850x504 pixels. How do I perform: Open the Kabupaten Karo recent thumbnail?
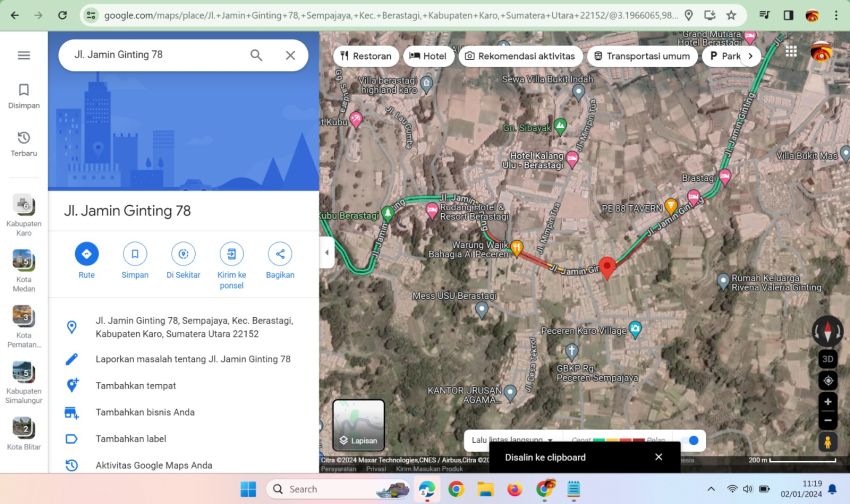24,215
